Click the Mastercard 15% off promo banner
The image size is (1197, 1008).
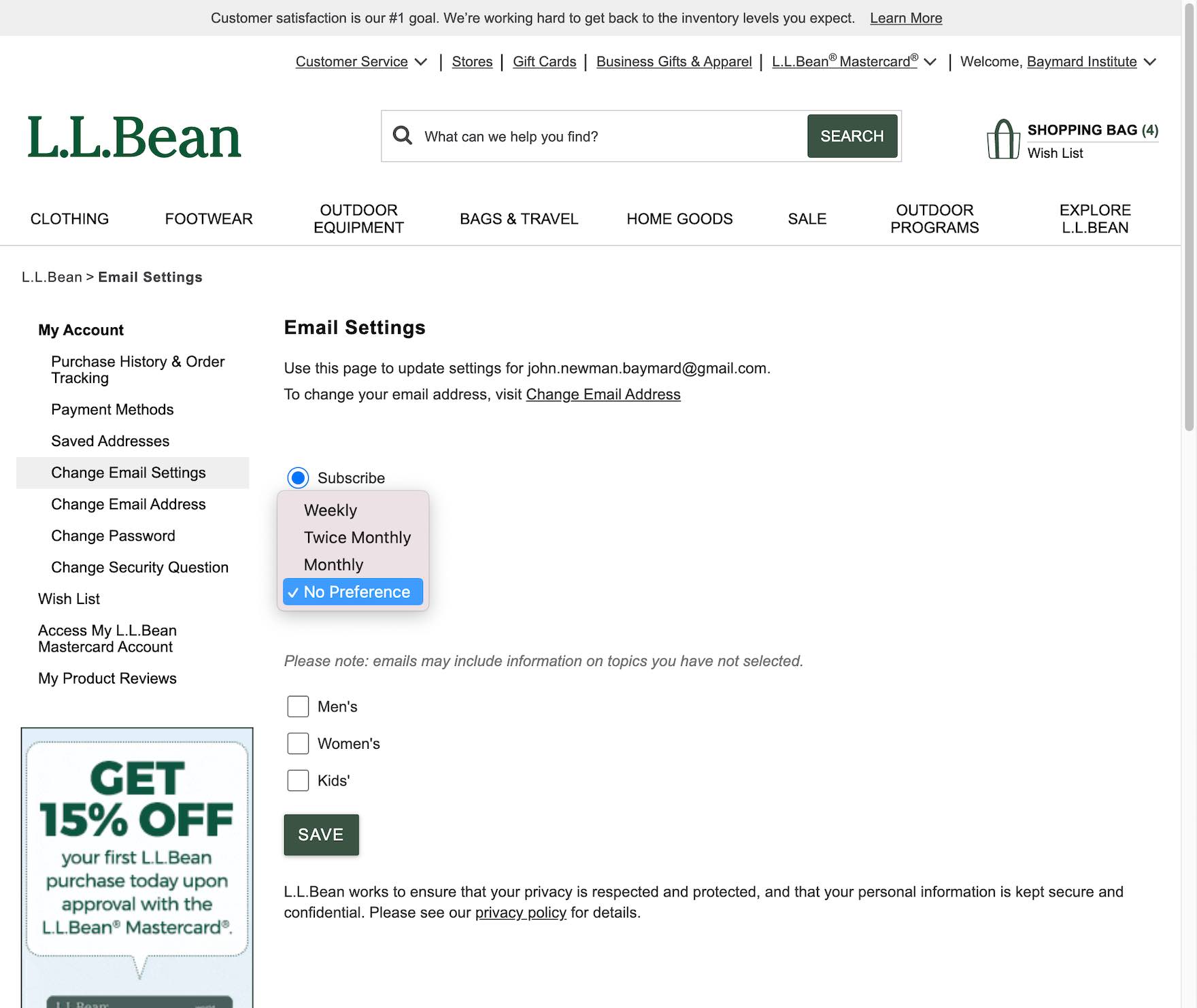pyautogui.click(x=137, y=864)
